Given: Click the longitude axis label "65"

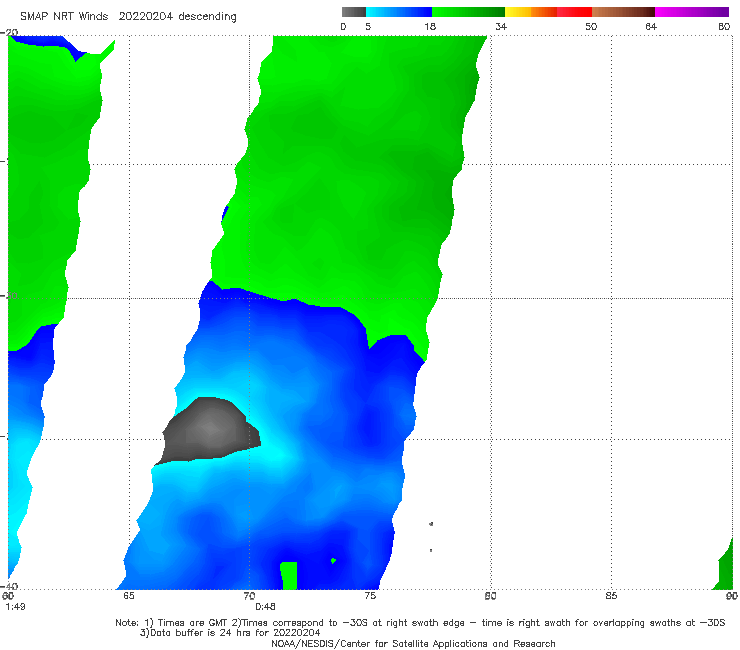Looking at the screenshot, I should (129, 596).
